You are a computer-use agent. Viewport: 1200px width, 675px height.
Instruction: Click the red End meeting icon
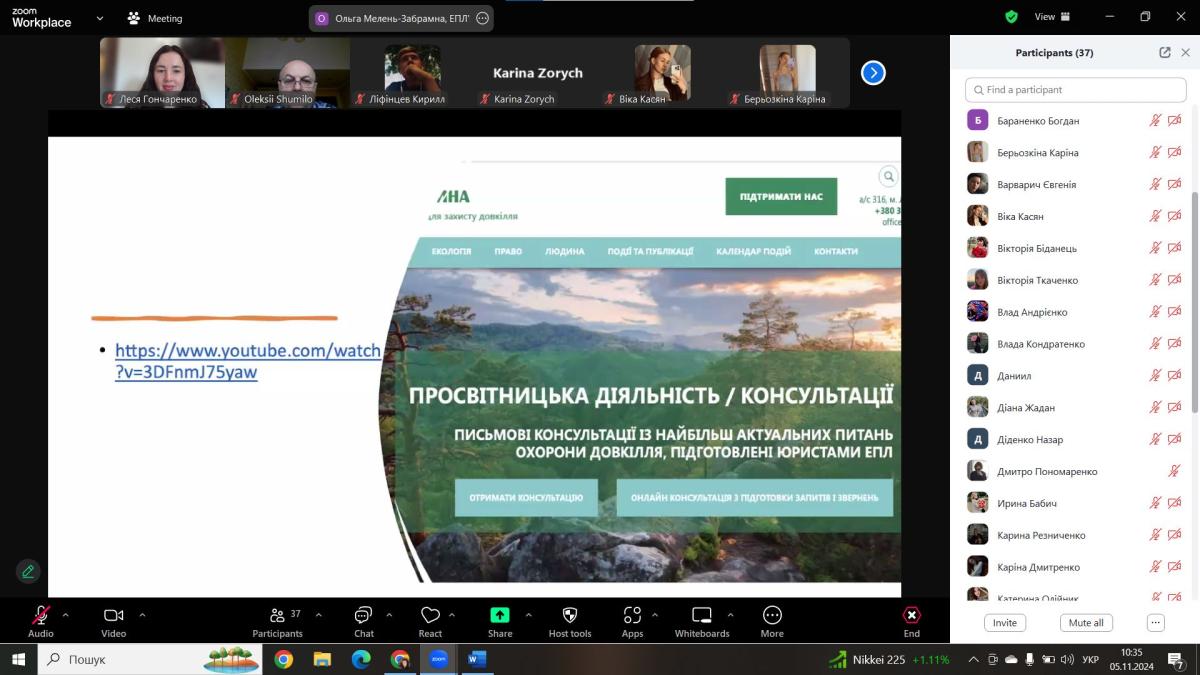912,615
